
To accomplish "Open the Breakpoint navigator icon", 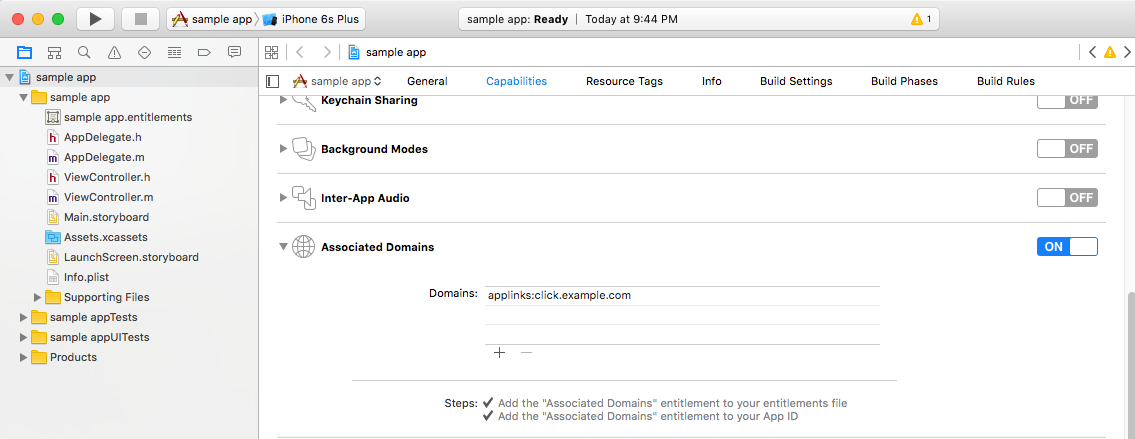I will [x=204, y=52].
